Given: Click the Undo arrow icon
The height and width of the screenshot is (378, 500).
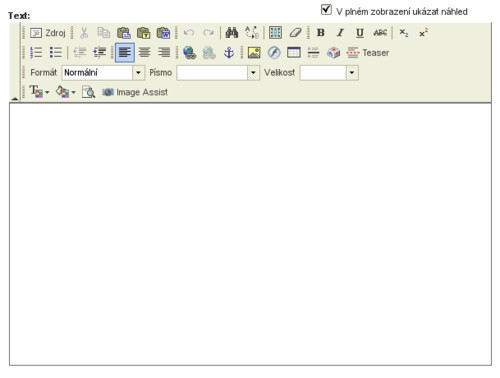Looking at the screenshot, I should click(x=189, y=33).
